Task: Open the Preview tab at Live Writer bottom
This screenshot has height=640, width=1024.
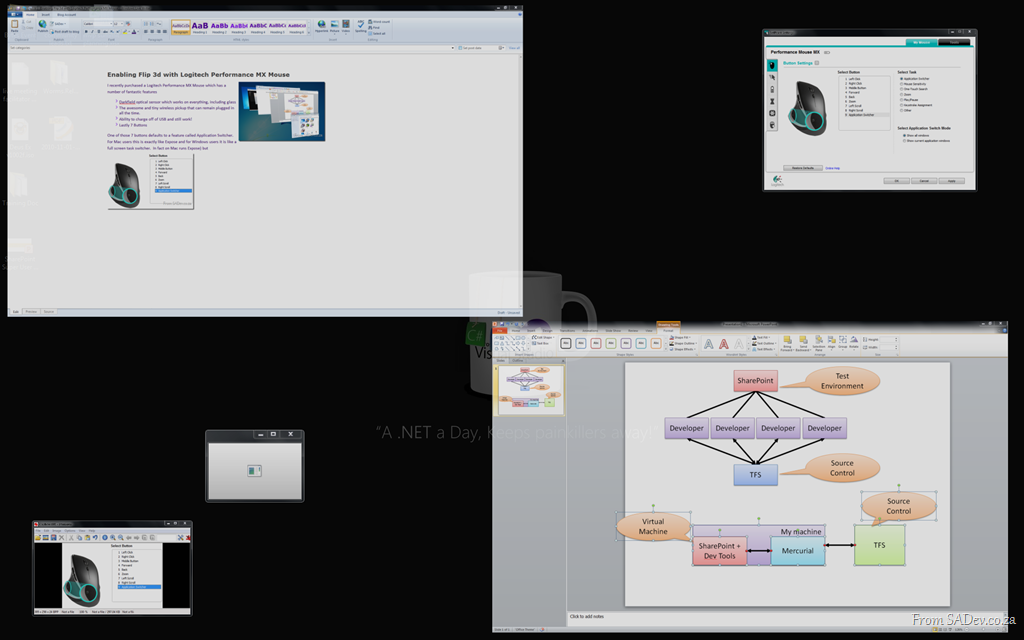Action: (31, 312)
